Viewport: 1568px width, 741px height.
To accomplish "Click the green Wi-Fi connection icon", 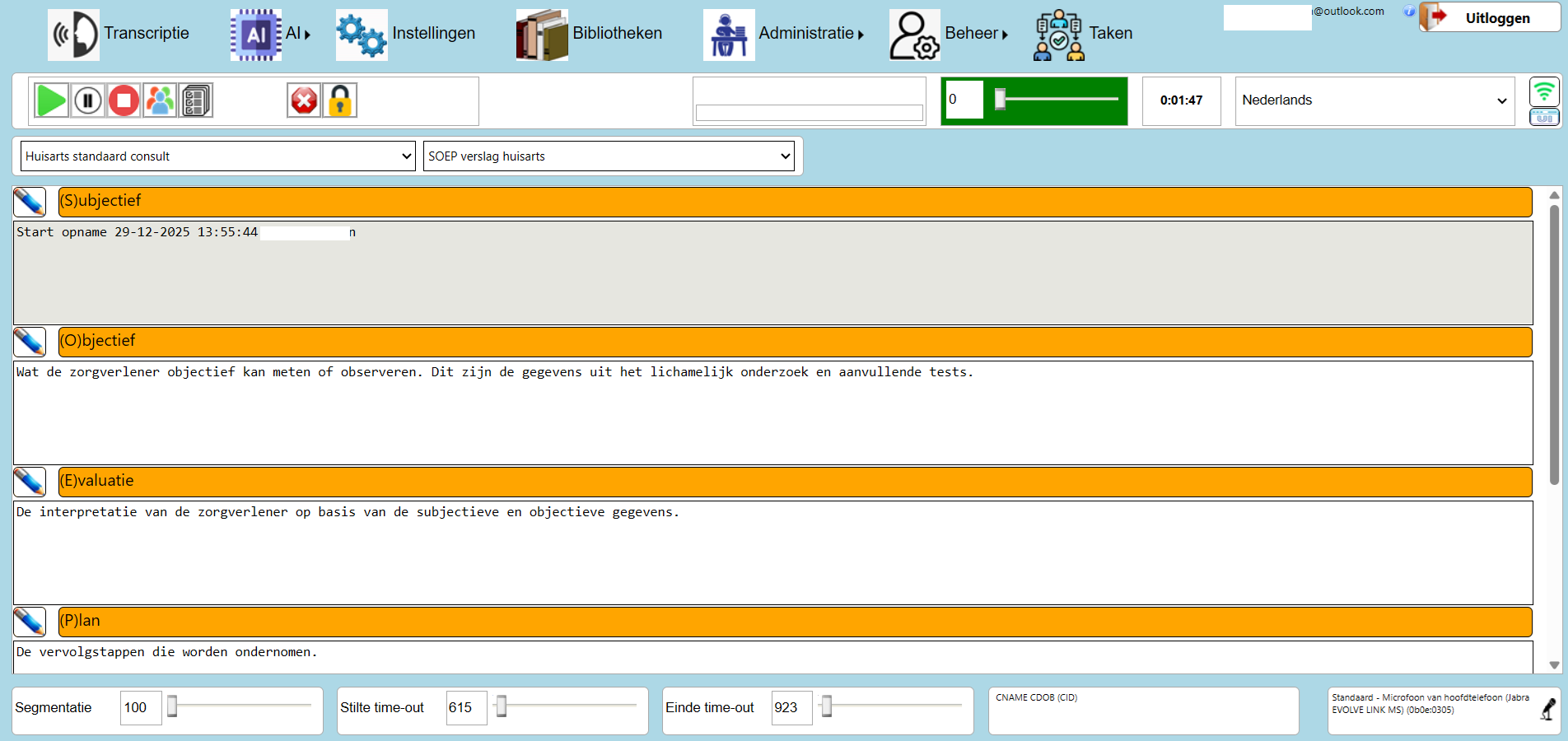I will pos(1544,91).
